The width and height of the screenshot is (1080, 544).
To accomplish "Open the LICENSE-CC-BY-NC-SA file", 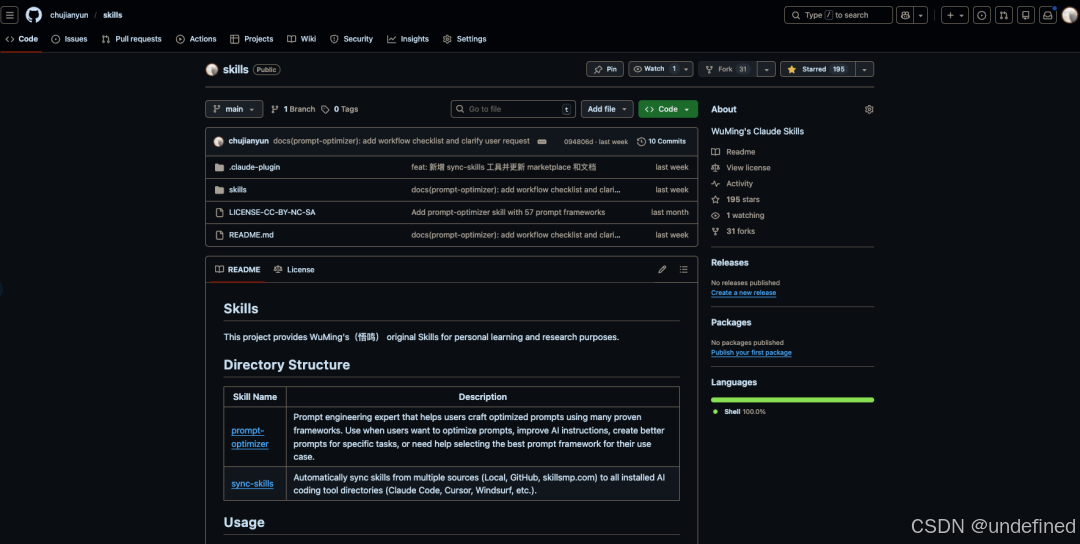I will point(272,213).
